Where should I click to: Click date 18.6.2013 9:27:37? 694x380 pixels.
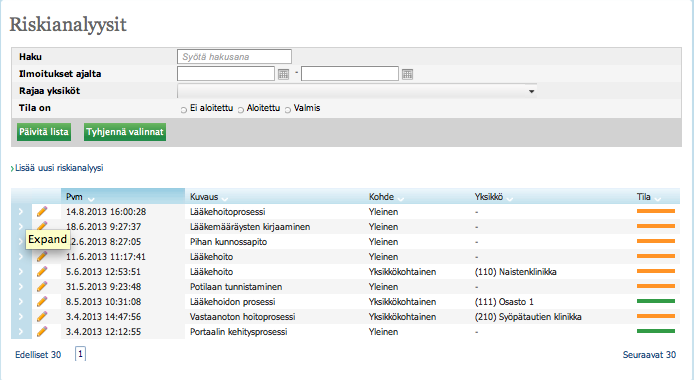click(x=103, y=227)
